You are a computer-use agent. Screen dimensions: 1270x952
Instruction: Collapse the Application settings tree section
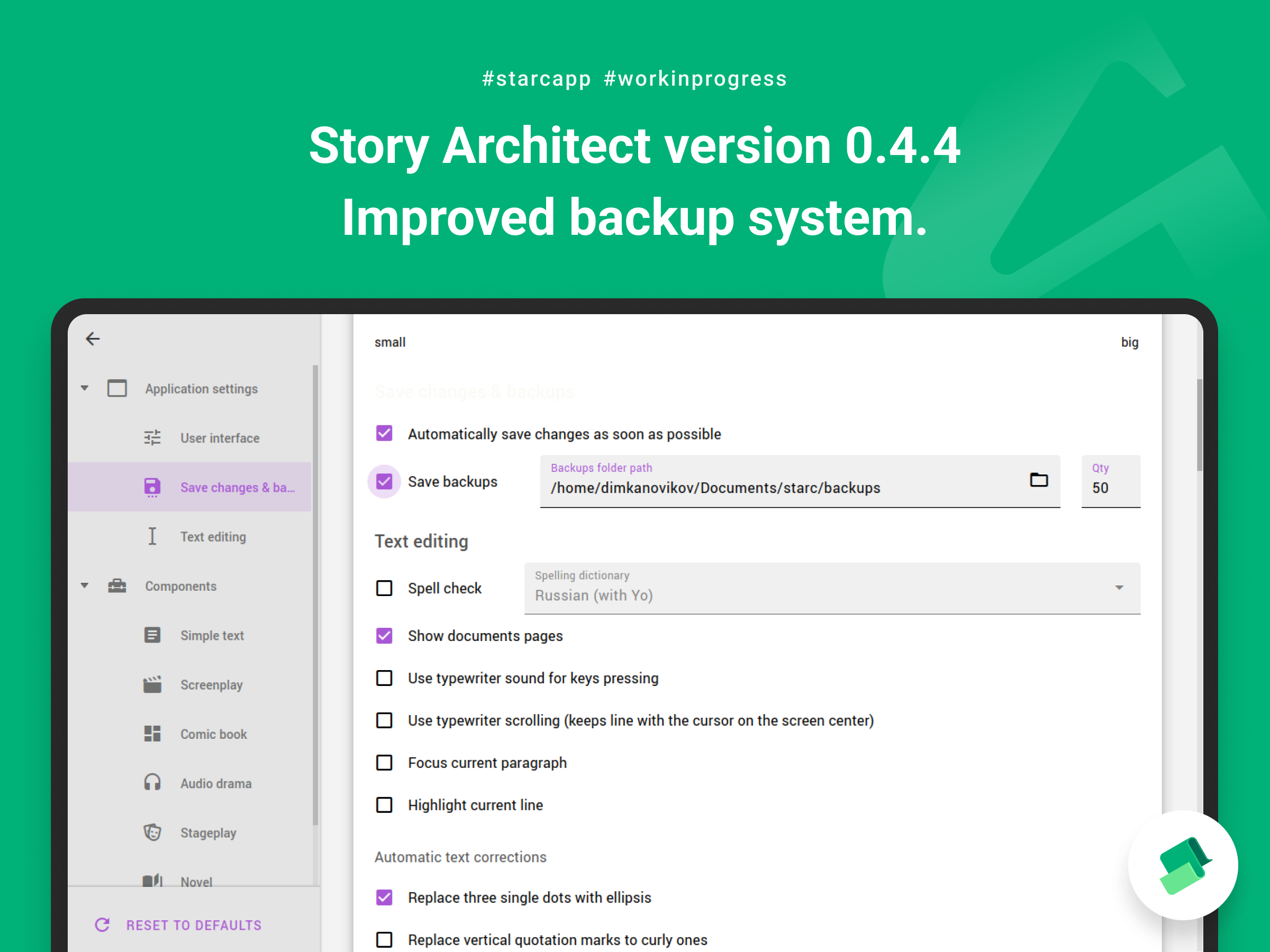point(84,389)
